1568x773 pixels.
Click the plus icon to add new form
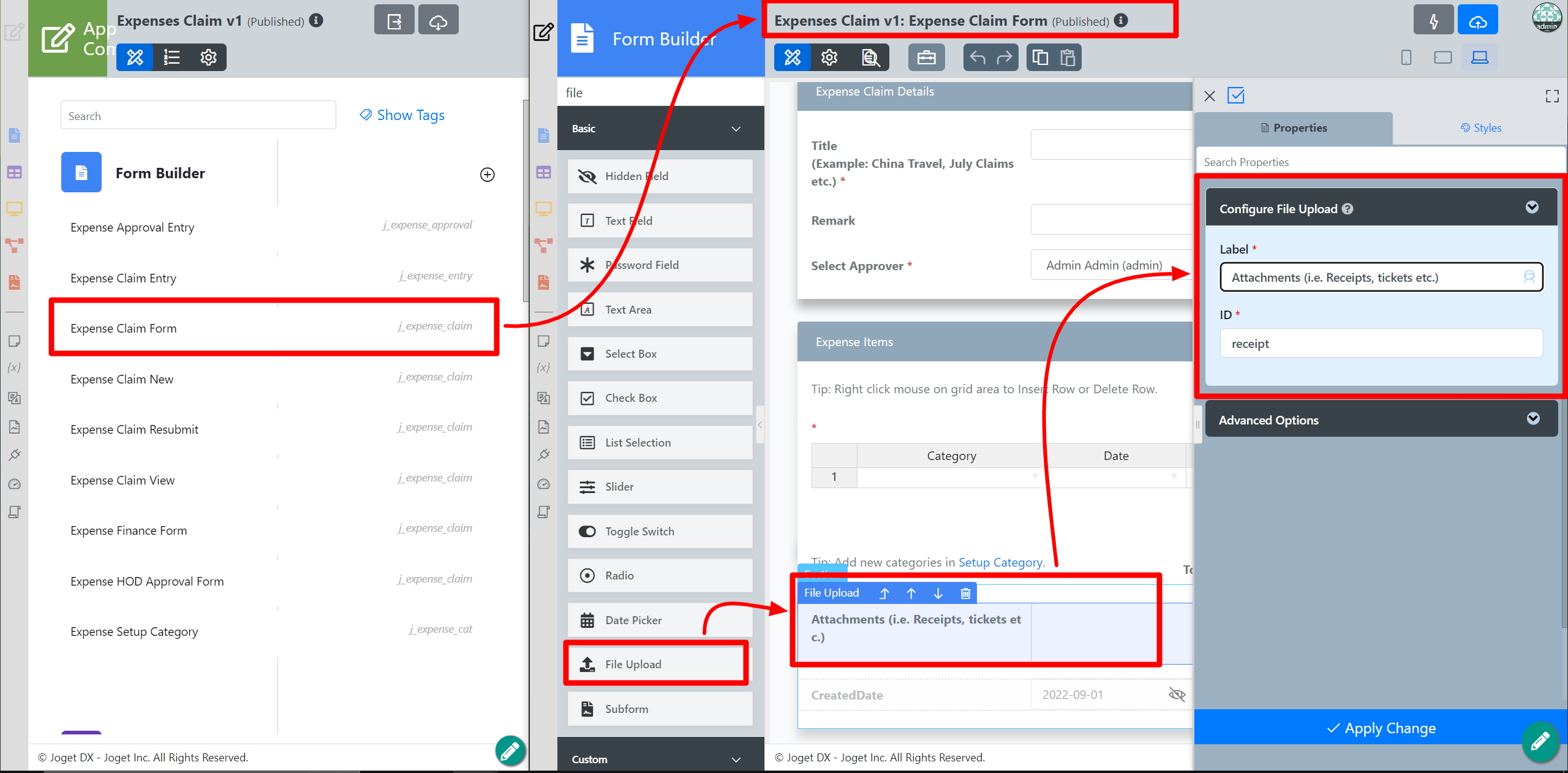pyautogui.click(x=487, y=175)
